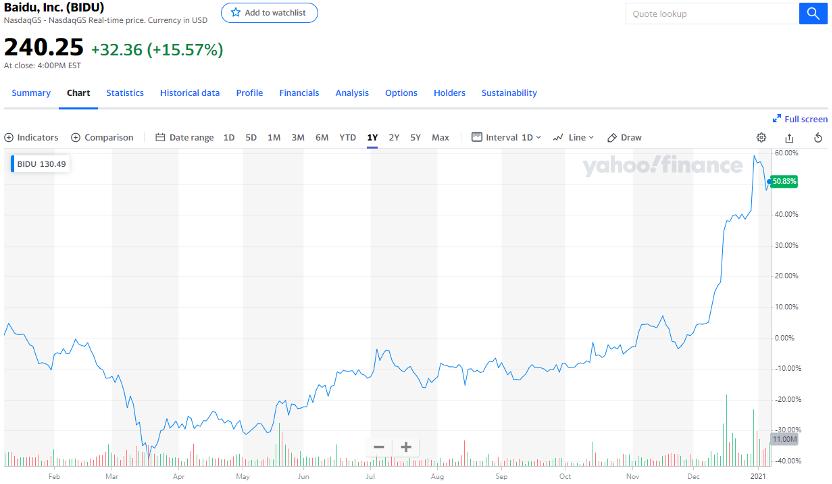The height and width of the screenshot is (484, 832).
Task: Open the Line chart type dropdown
Action: (x=574, y=138)
